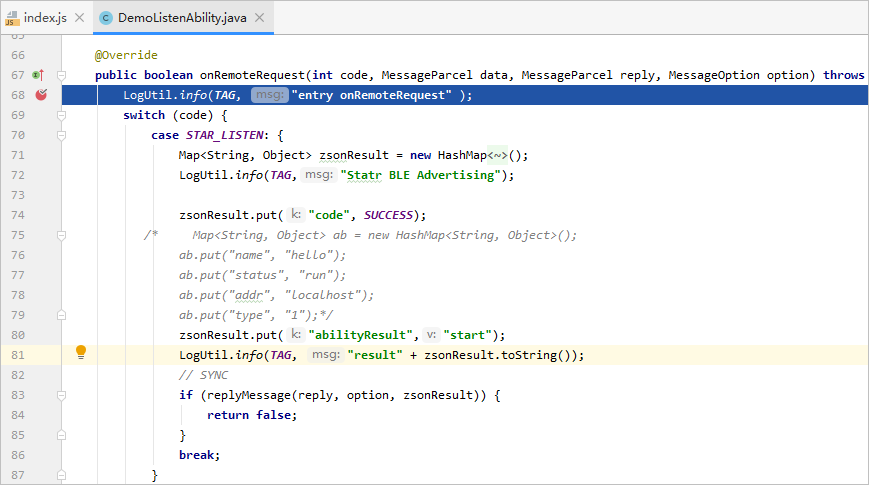Click the comment end fold marker on line 79

62,315
